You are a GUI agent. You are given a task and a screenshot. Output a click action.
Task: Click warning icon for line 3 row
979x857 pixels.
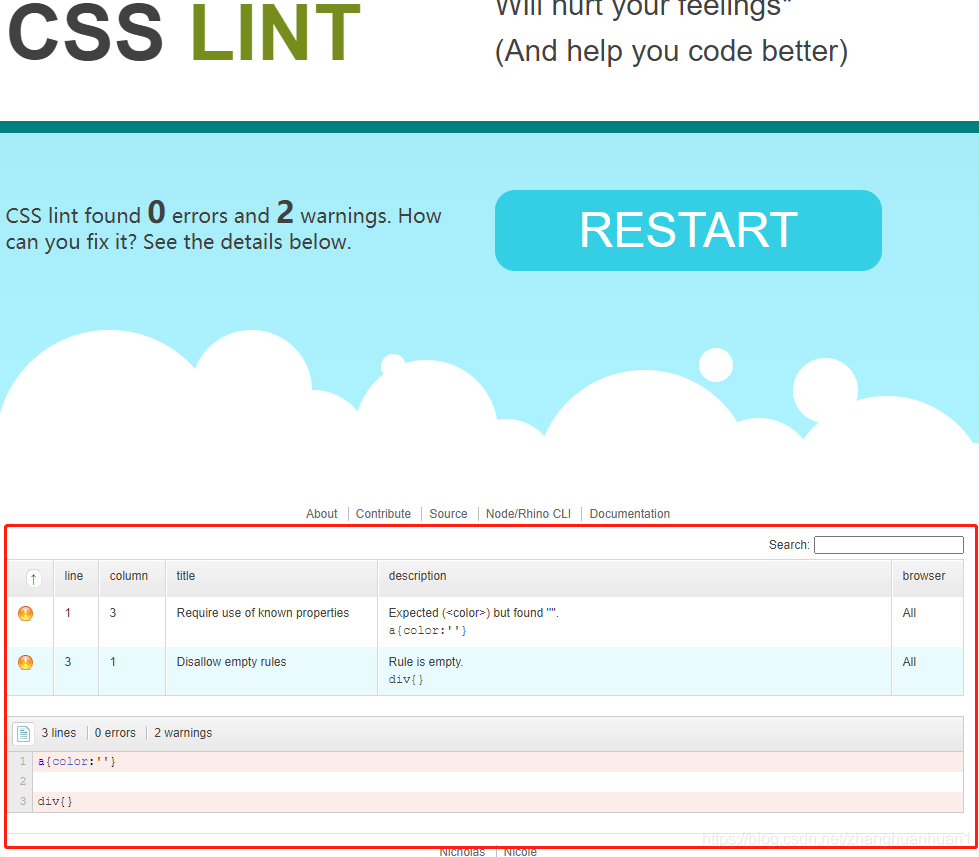coord(26,662)
